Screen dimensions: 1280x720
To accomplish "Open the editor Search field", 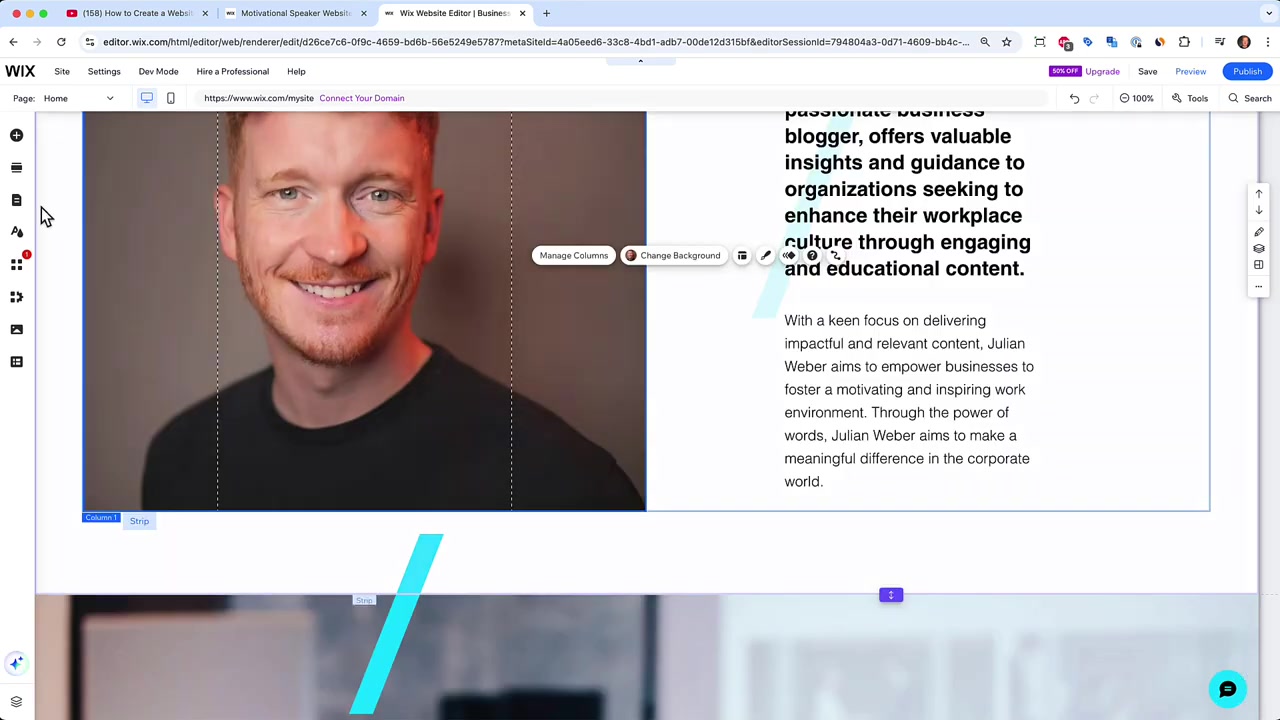I will pyautogui.click(x=1250, y=98).
